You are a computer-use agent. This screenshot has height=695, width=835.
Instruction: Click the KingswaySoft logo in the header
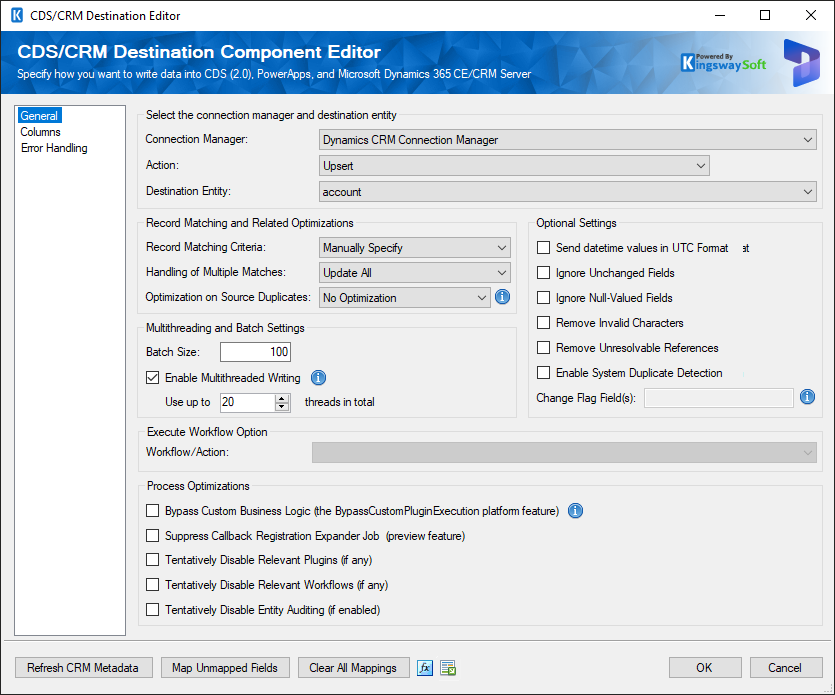[x=723, y=62]
